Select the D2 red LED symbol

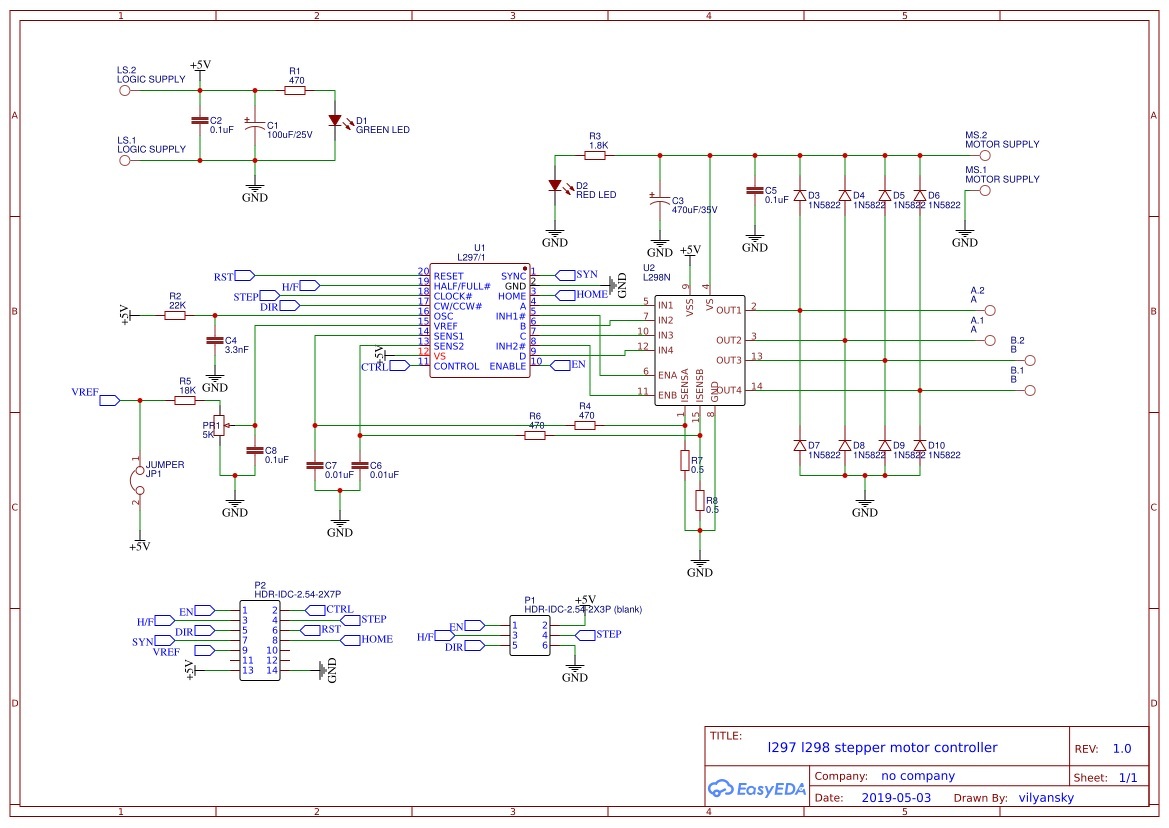point(555,186)
